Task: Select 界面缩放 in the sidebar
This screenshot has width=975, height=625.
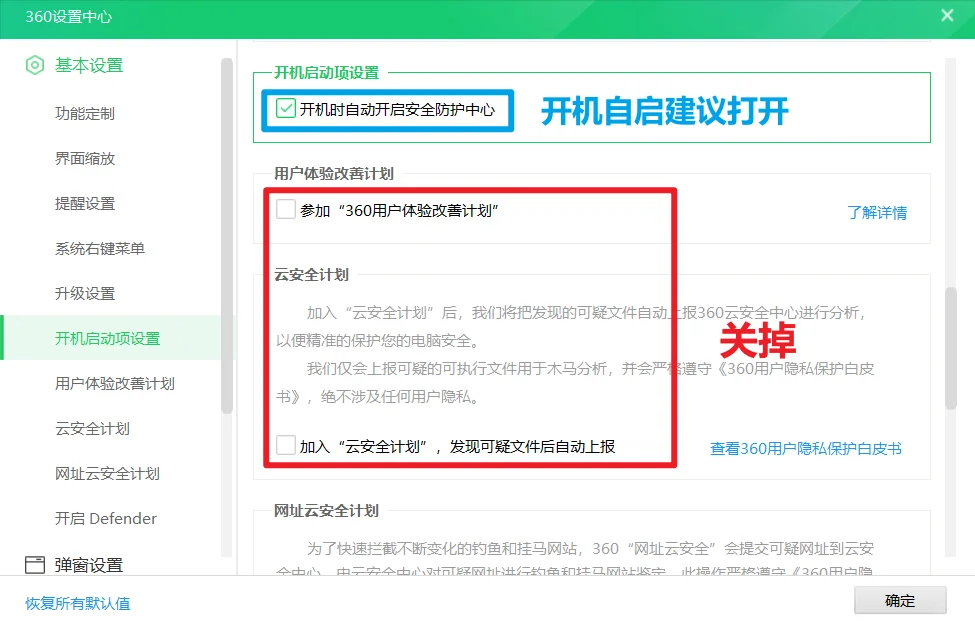Action: point(85,159)
